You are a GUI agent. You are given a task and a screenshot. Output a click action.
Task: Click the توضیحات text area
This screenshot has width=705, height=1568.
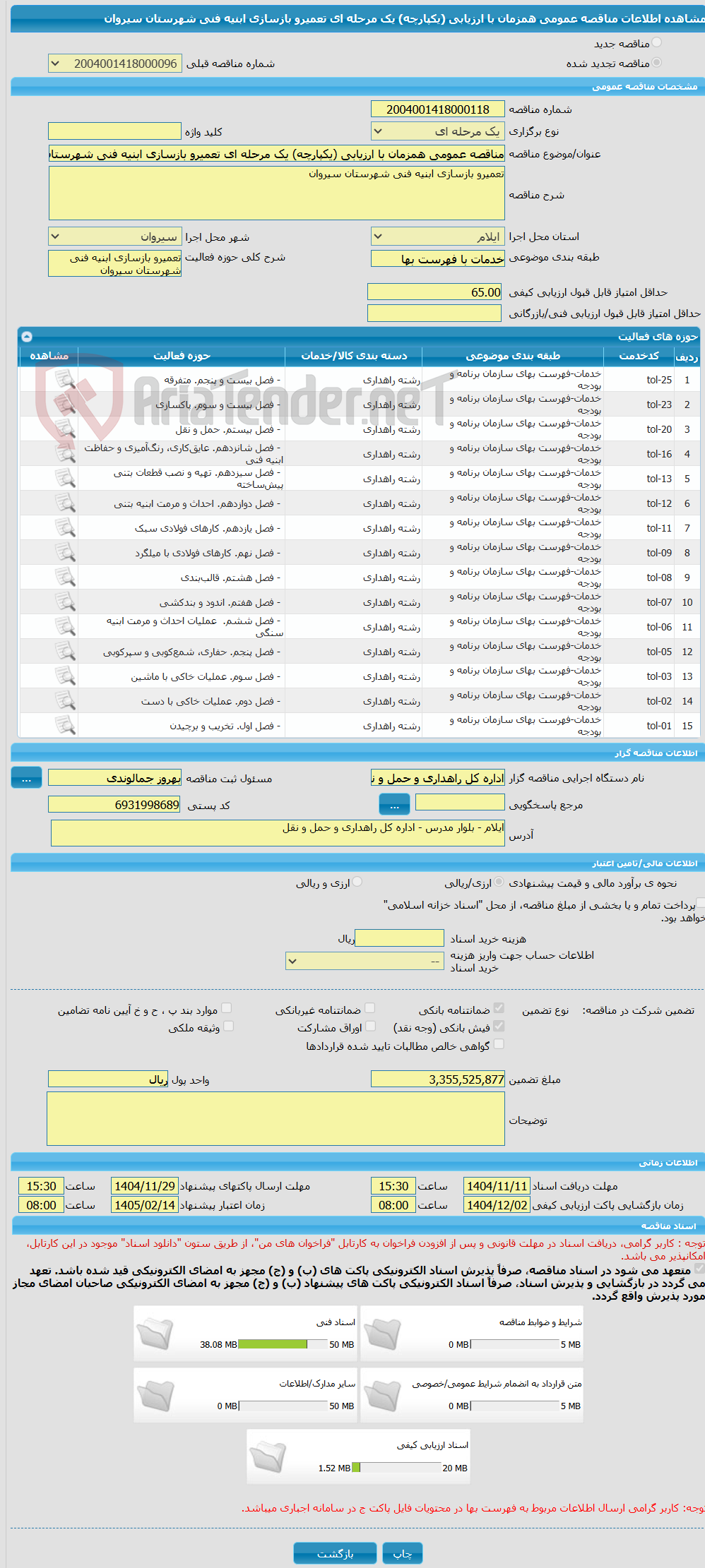click(x=276, y=1119)
